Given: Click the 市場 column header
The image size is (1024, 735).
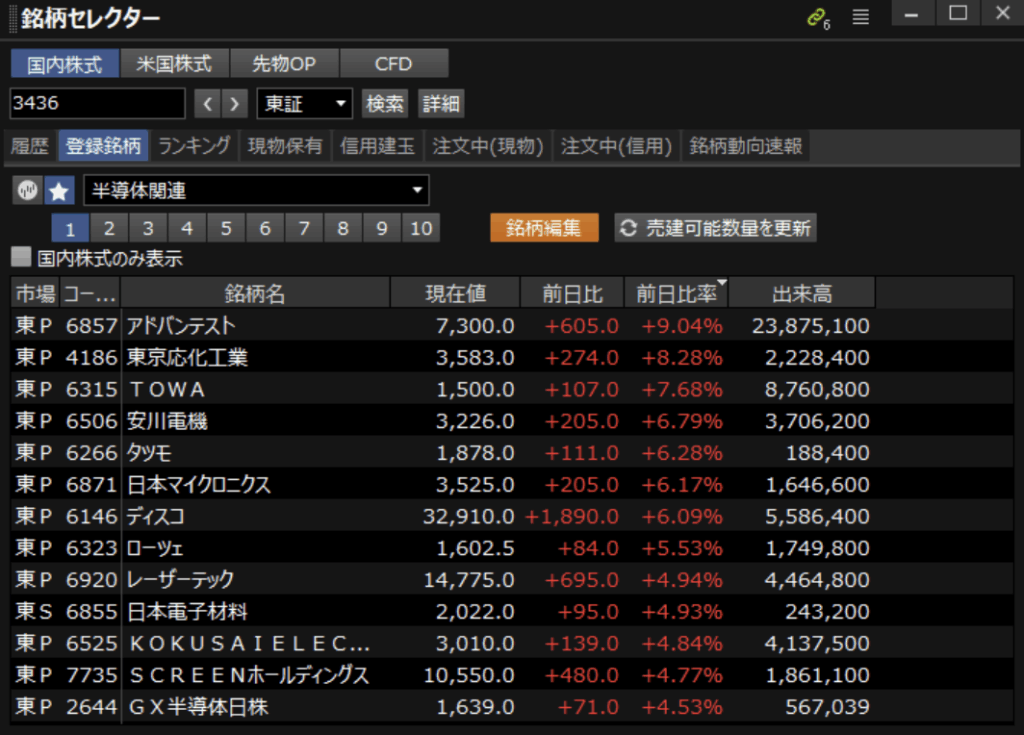Looking at the screenshot, I should tap(35, 293).
